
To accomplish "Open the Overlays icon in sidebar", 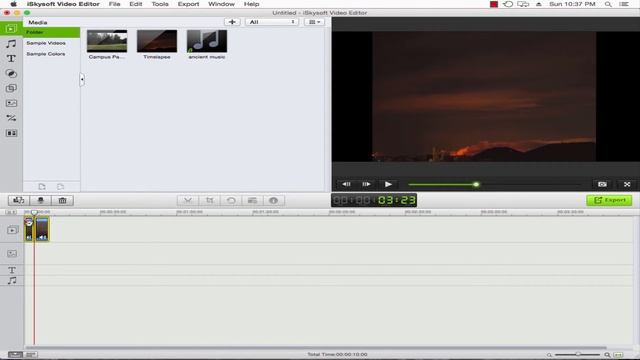I will 11,88.
